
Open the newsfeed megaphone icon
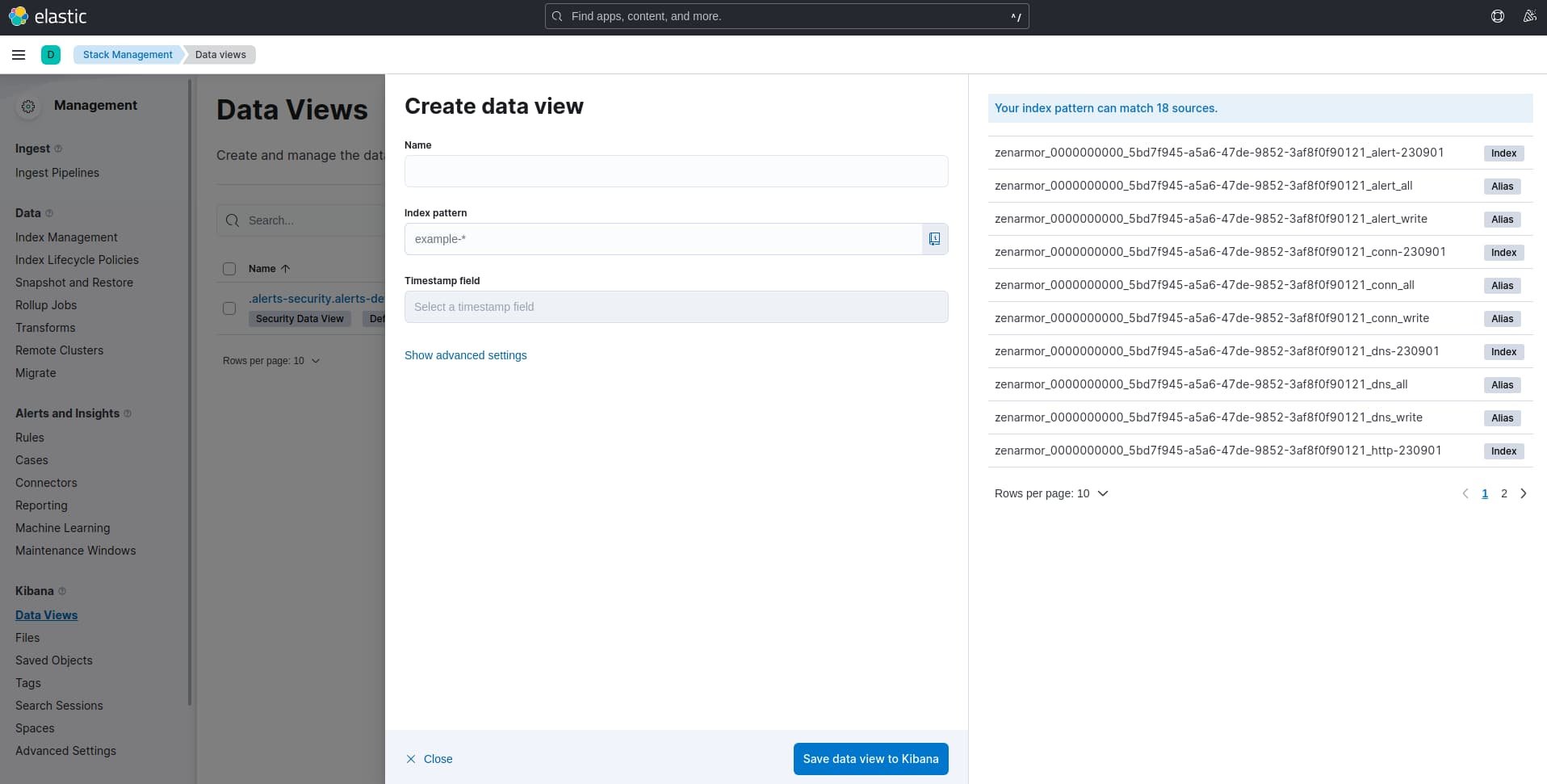pyautogui.click(x=1530, y=16)
